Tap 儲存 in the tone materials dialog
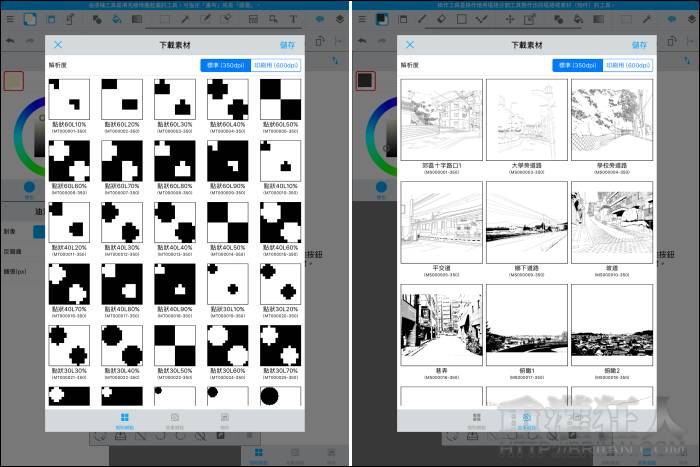The image size is (700, 467). click(288, 45)
